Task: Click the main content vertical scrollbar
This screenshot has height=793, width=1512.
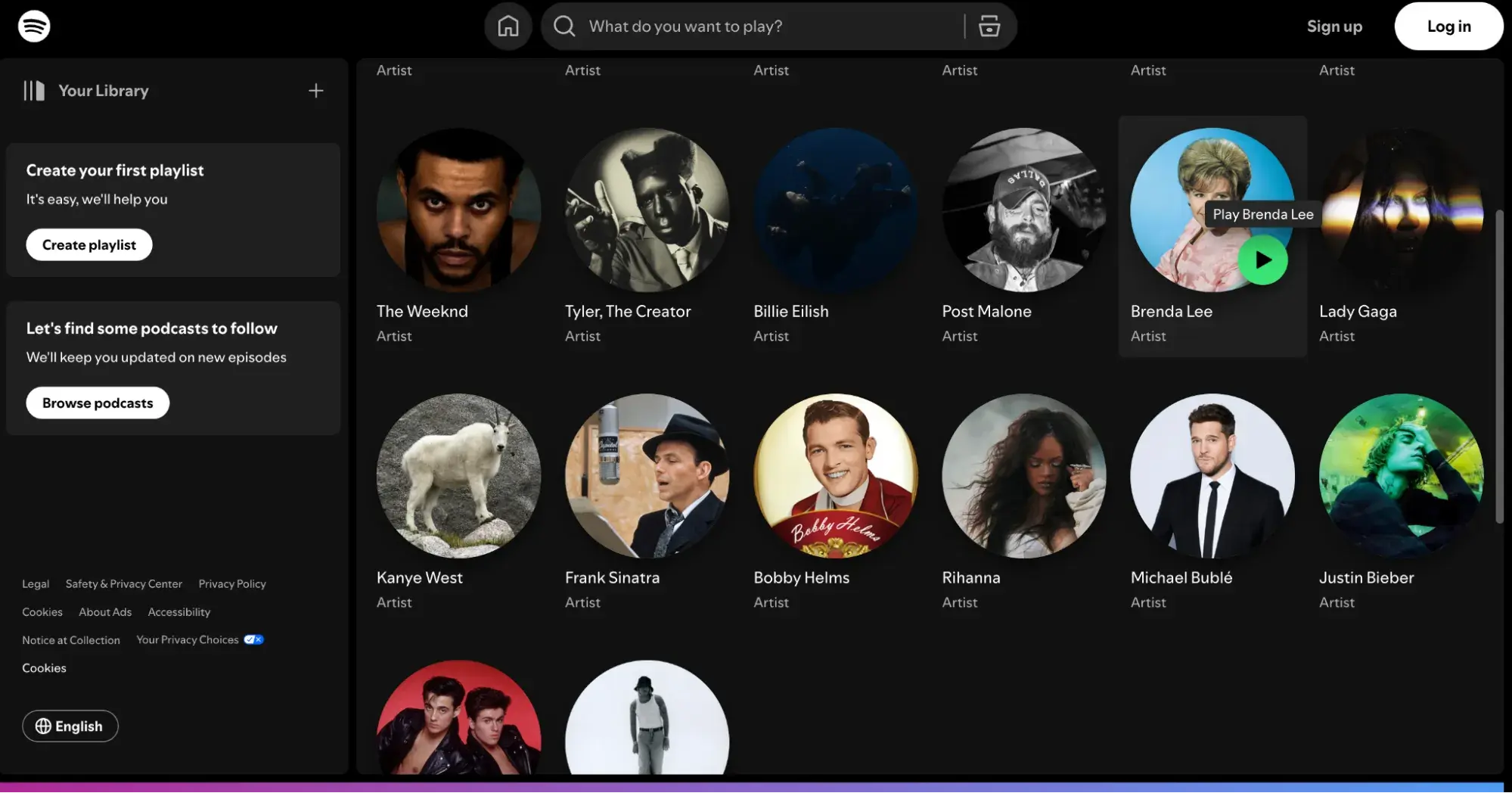Action: point(1499,366)
